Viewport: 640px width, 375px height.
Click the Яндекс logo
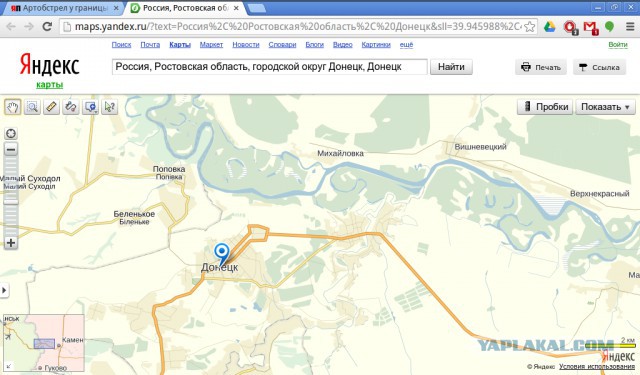49,65
